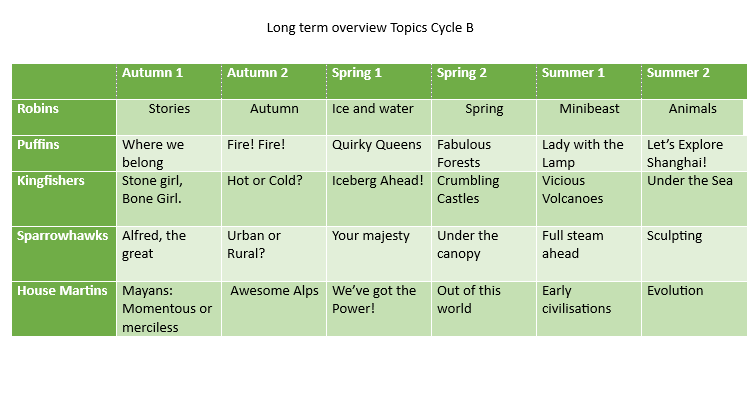The width and height of the screenshot is (756, 402).
Task: Click the 'Awesome Alps' cell
Action: click(274, 291)
